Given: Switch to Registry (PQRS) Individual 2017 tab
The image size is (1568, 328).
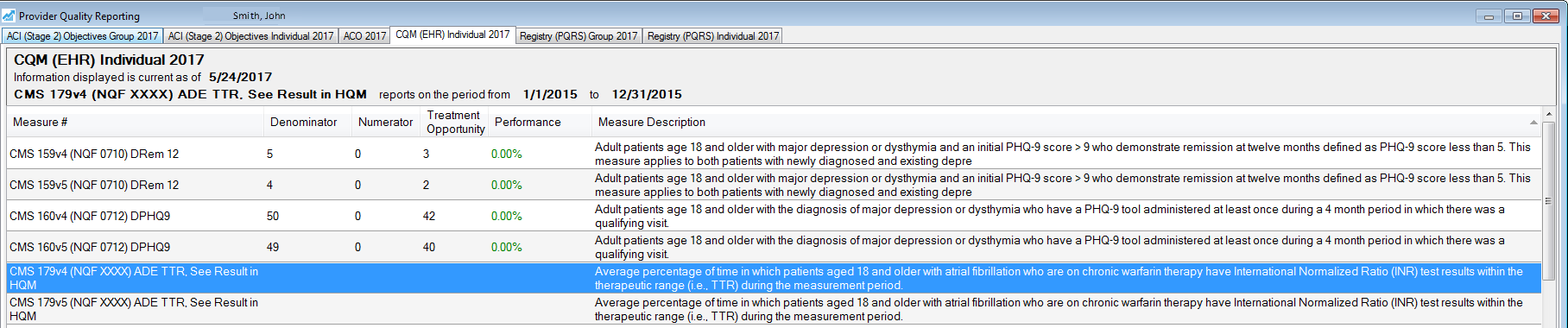Looking at the screenshot, I should (713, 36).
